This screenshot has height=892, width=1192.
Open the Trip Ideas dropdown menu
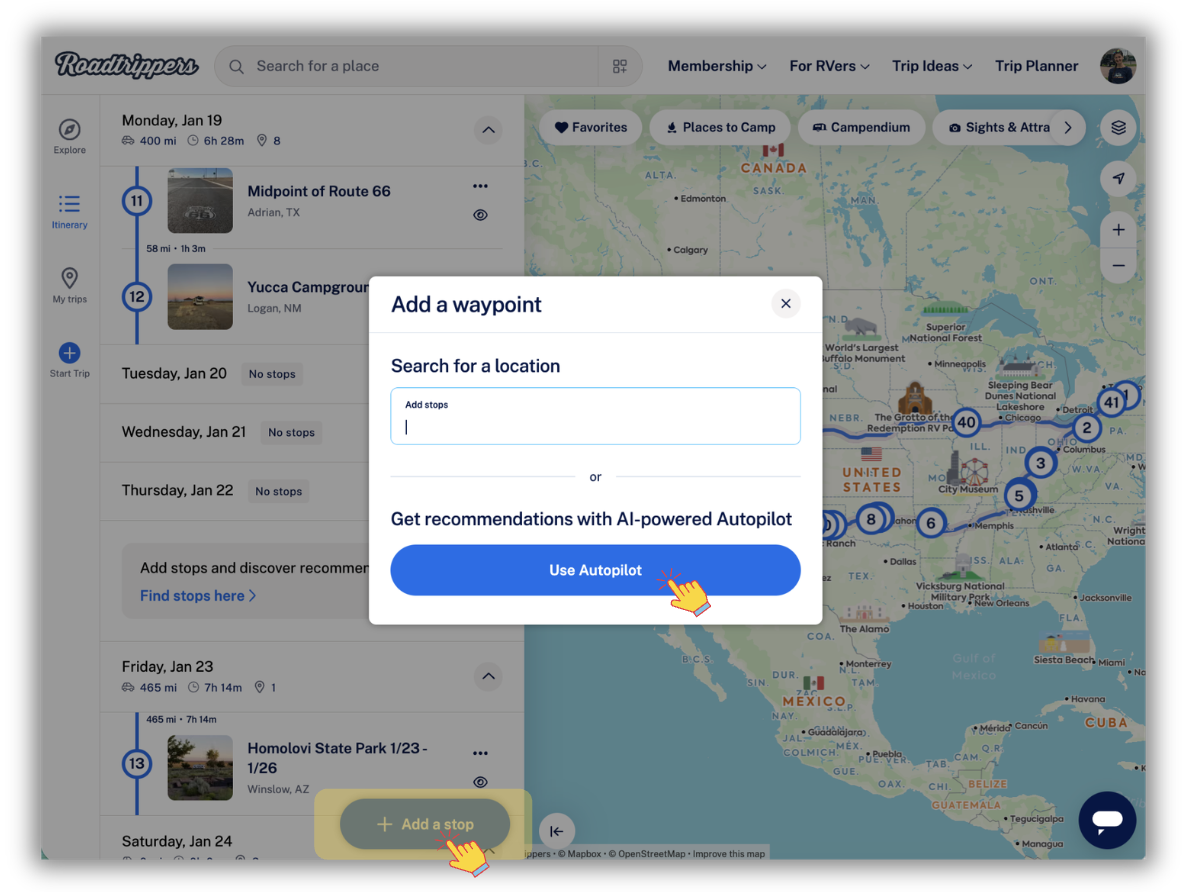pyautogui.click(x=932, y=66)
